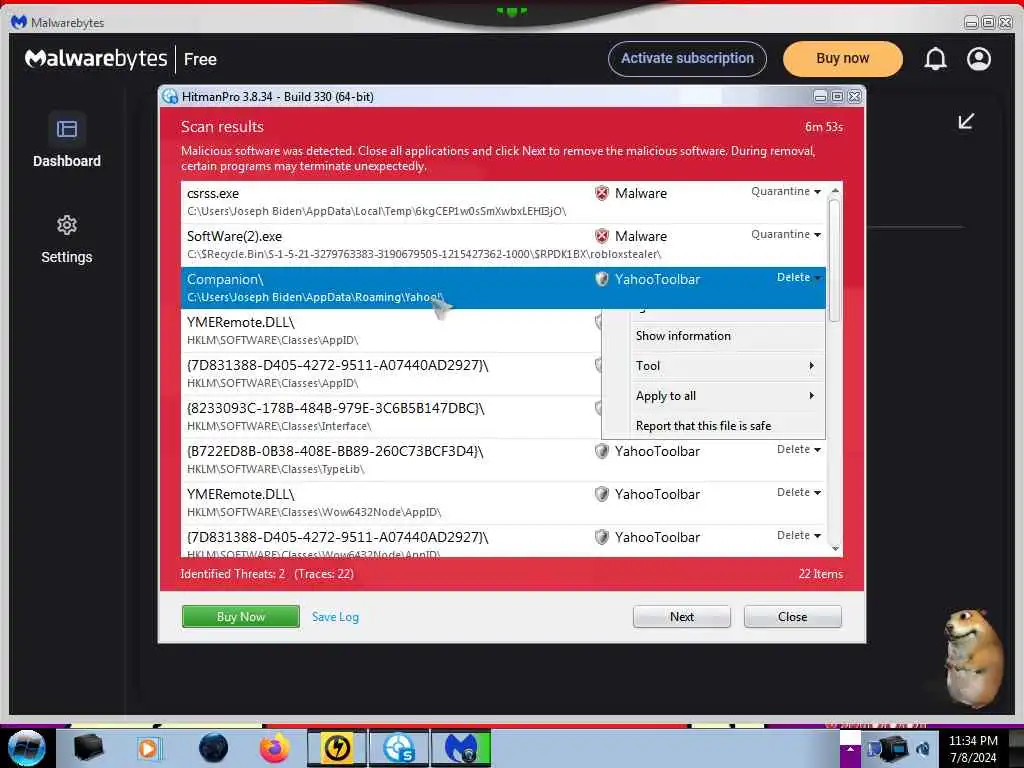The height and width of the screenshot is (768, 1024).
Task: Open the media player taskbar icon
Action: (x=149, y=748)
